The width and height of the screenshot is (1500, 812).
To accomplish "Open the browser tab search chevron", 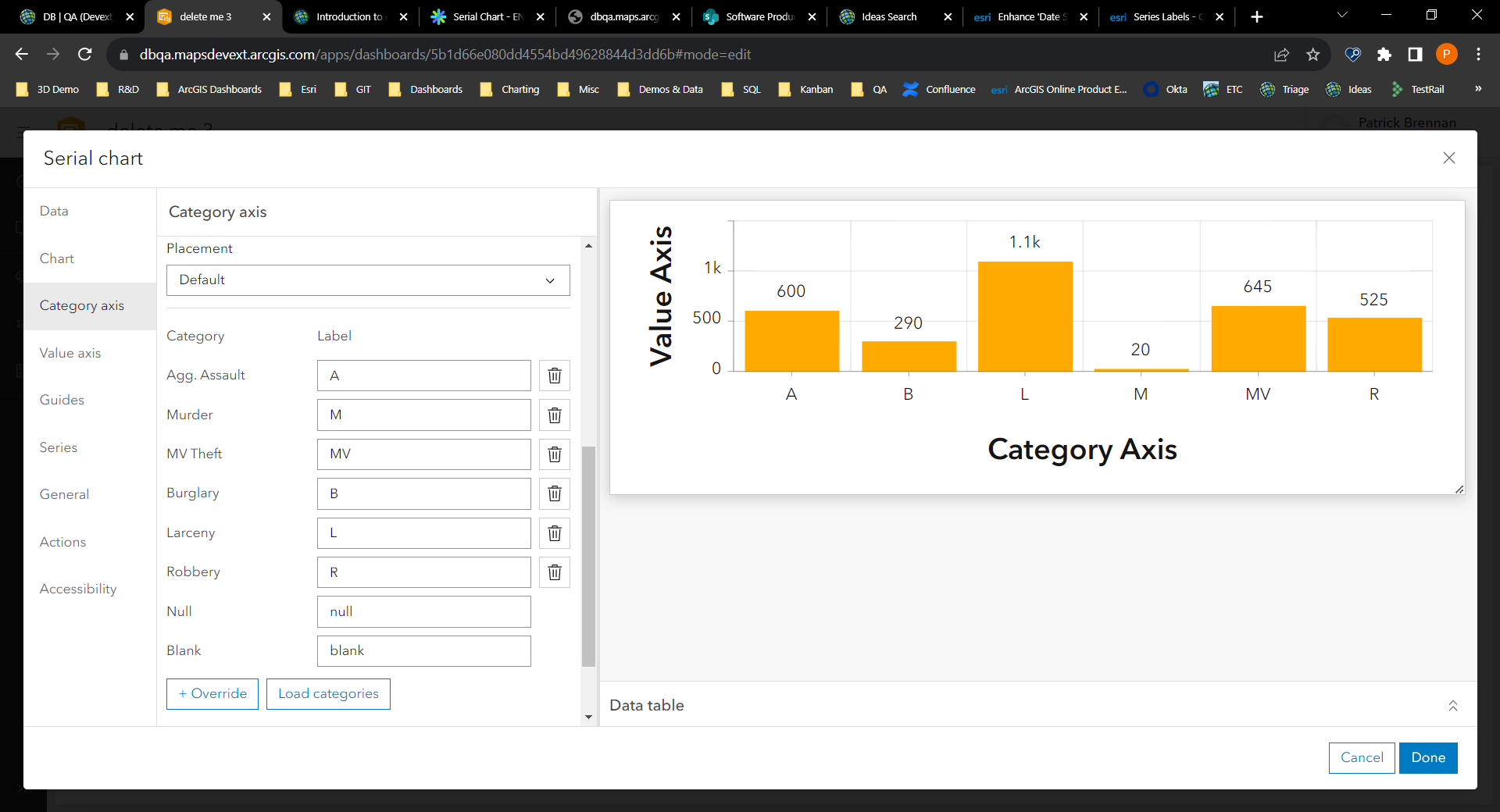I will coord(1341,16).
